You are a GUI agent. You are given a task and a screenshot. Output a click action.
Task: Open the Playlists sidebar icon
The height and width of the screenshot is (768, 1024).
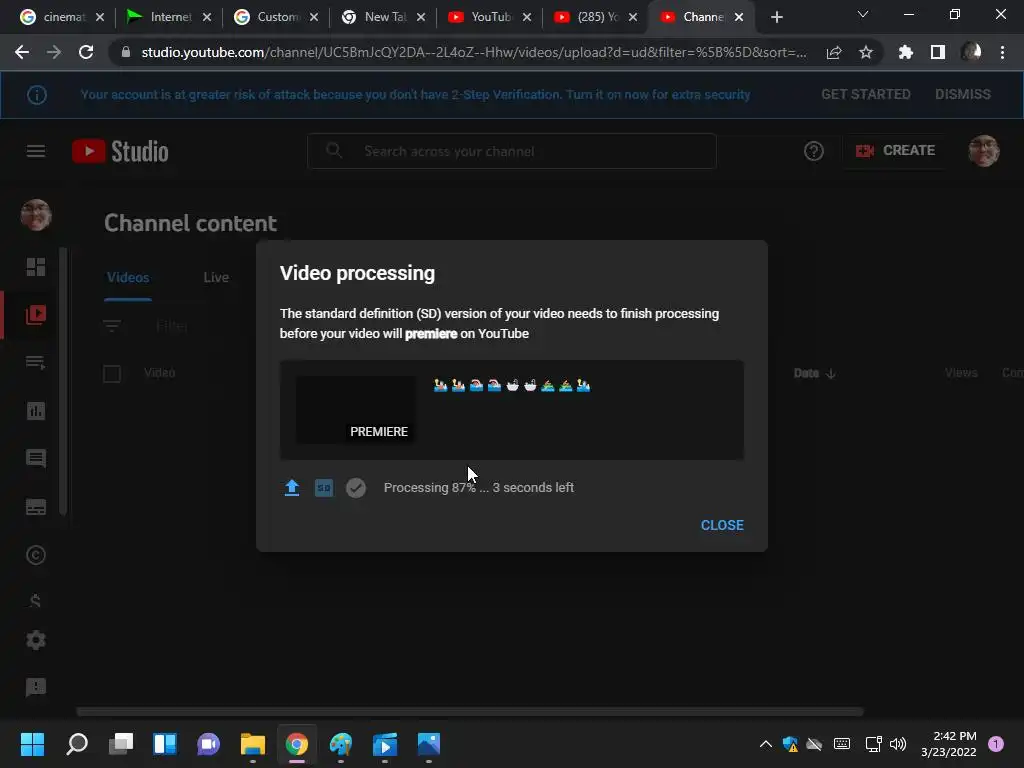tap(36, 362)
